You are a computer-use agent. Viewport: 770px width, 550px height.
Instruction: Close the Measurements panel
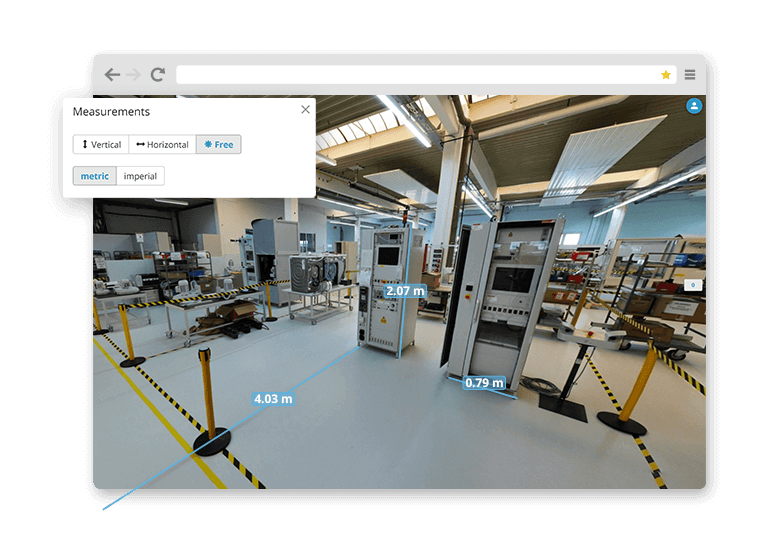tap(305, 110)
